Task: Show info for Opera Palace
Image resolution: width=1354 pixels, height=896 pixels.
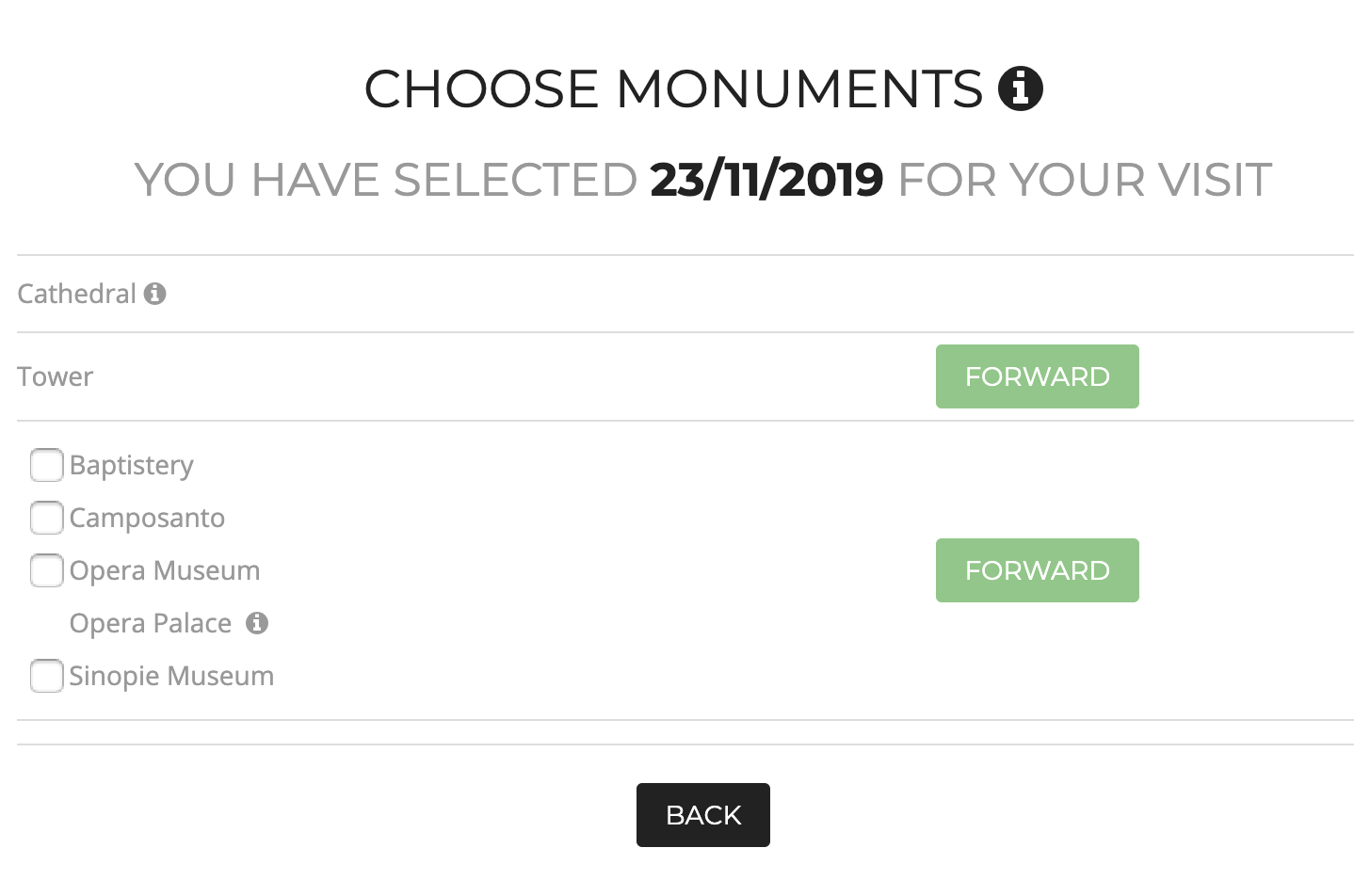Action: tap(257, 623)
